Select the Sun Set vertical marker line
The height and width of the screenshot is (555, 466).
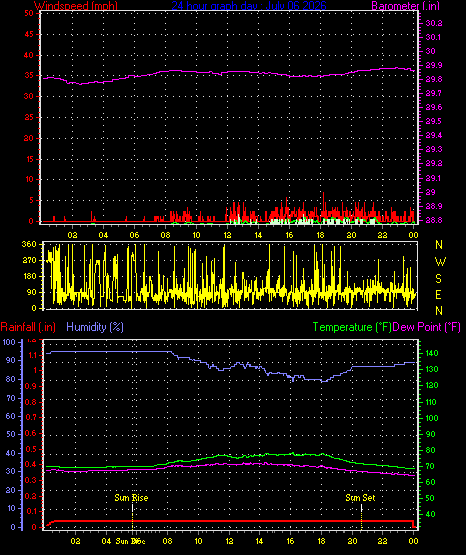(361, 516)
